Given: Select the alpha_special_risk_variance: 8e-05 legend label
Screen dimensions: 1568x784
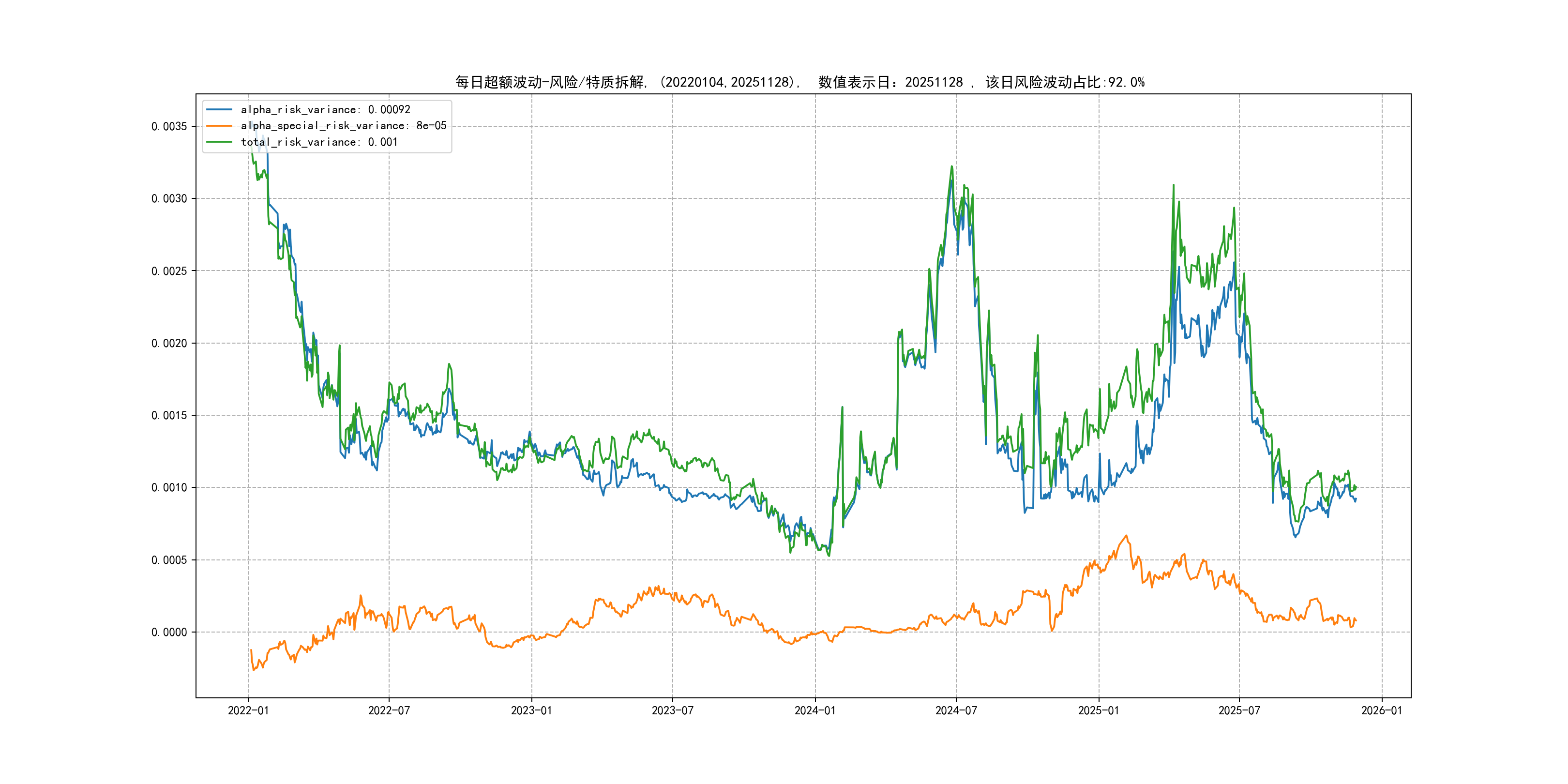Looking at the screenshot, I should pos(343,126).
